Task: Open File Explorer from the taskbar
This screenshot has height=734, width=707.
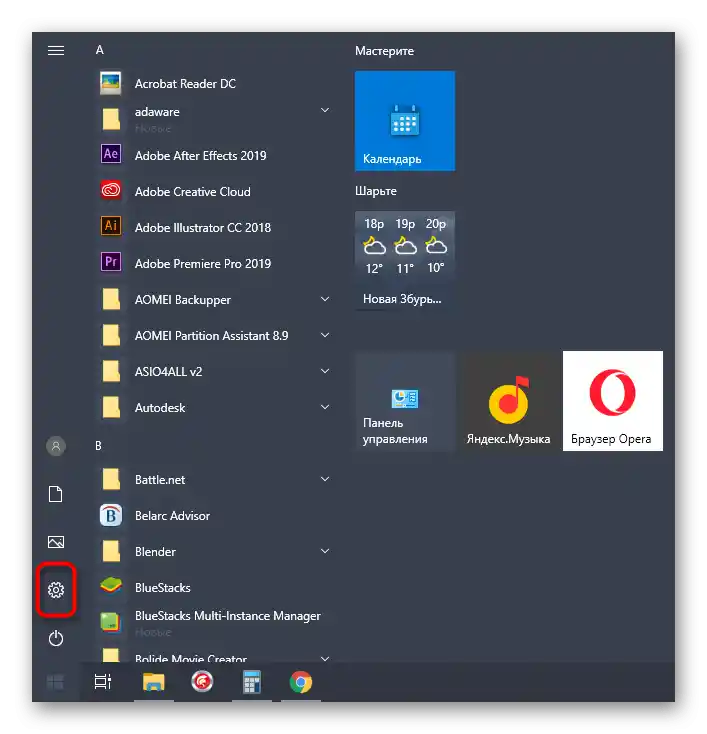Action: [x=154, y=682]
